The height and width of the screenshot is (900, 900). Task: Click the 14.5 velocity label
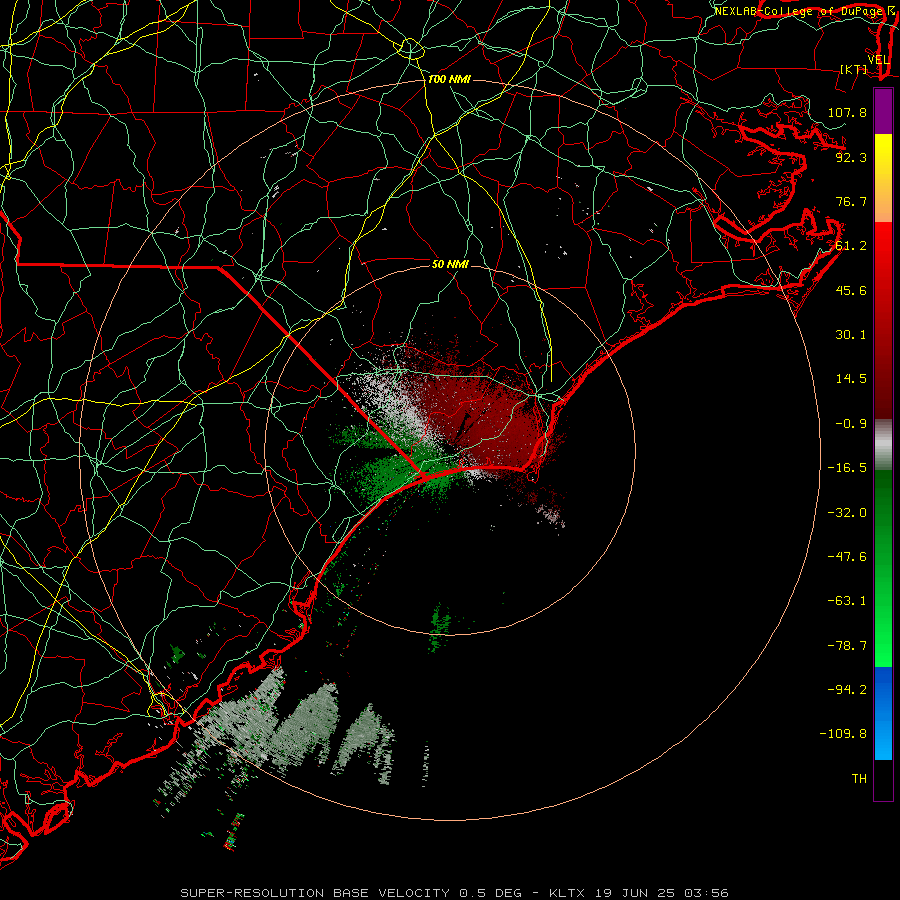[x=851, y=379]
